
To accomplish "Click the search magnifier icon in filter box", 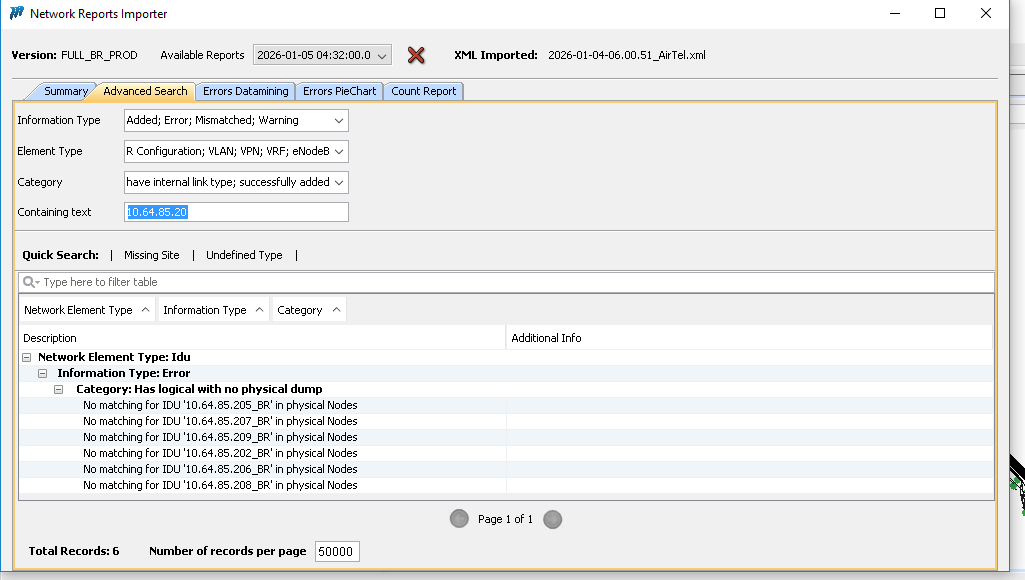I will (31, 283).
